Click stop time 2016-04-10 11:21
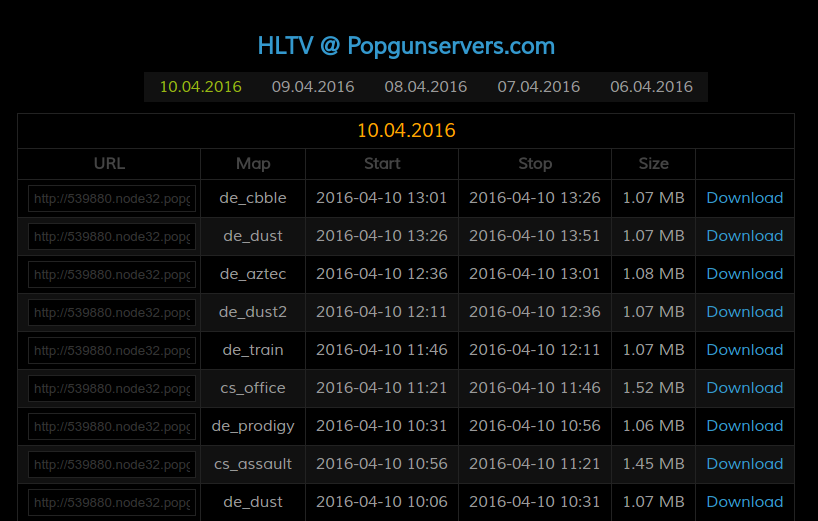 click(x=535, y=465)
